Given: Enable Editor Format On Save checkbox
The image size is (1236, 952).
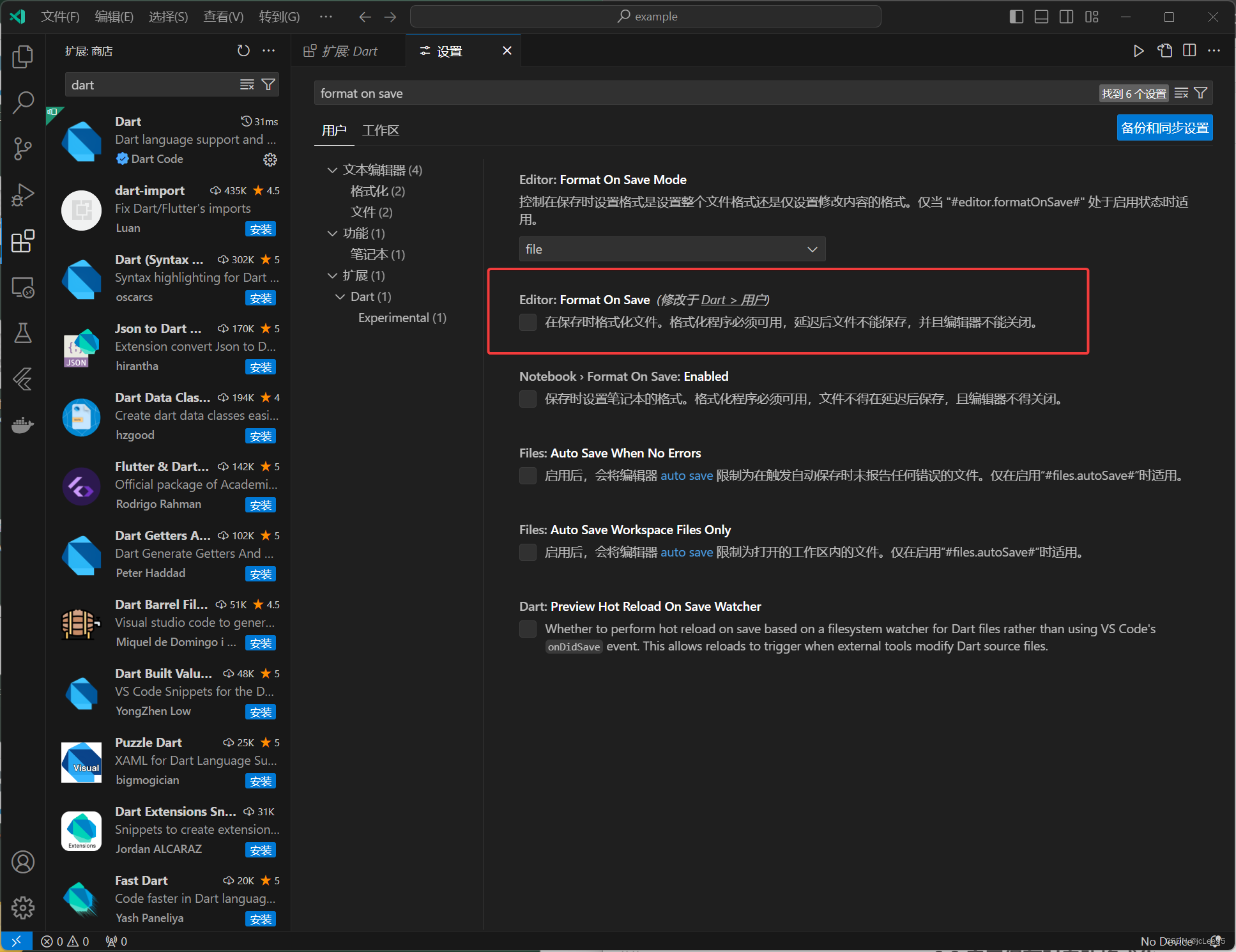Looking at the screenshot, I should point(528,322).
